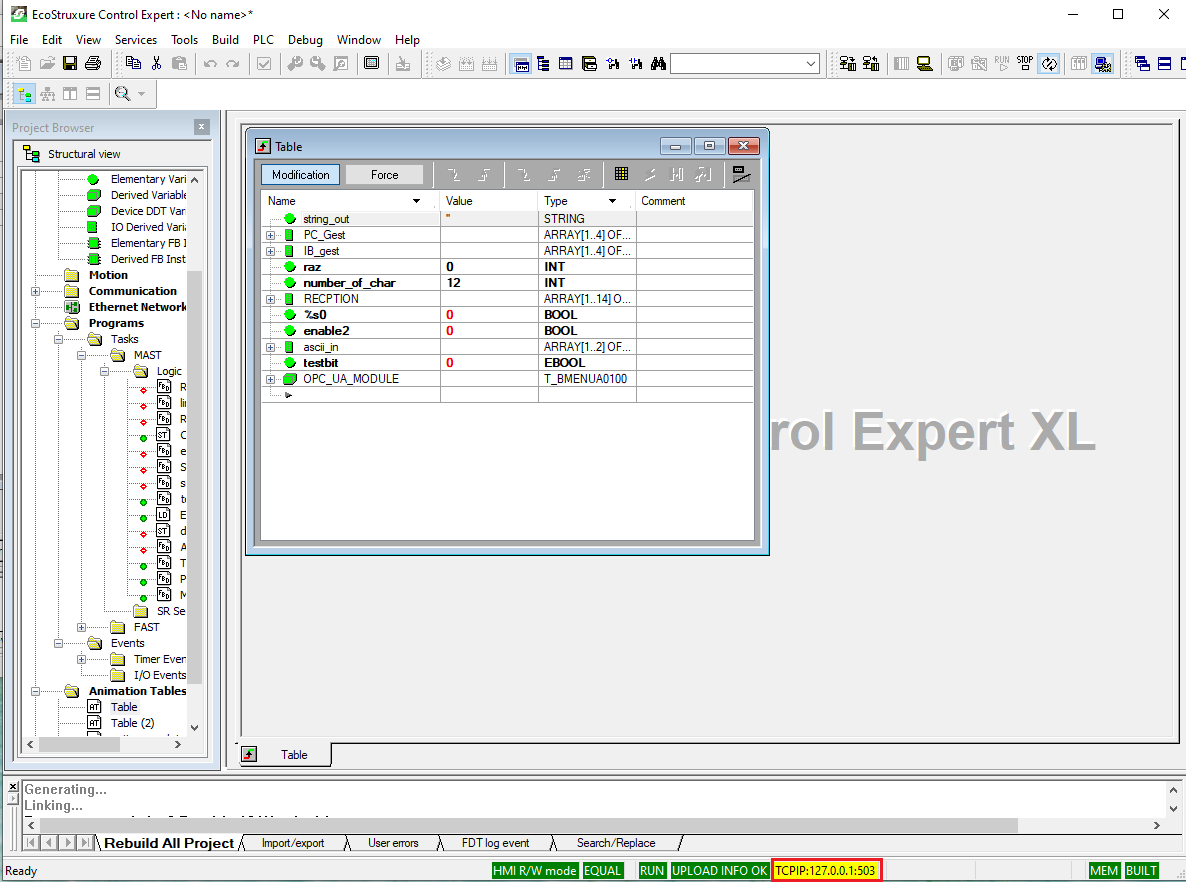Toggle the Modification button in Table

pos(300,175)
